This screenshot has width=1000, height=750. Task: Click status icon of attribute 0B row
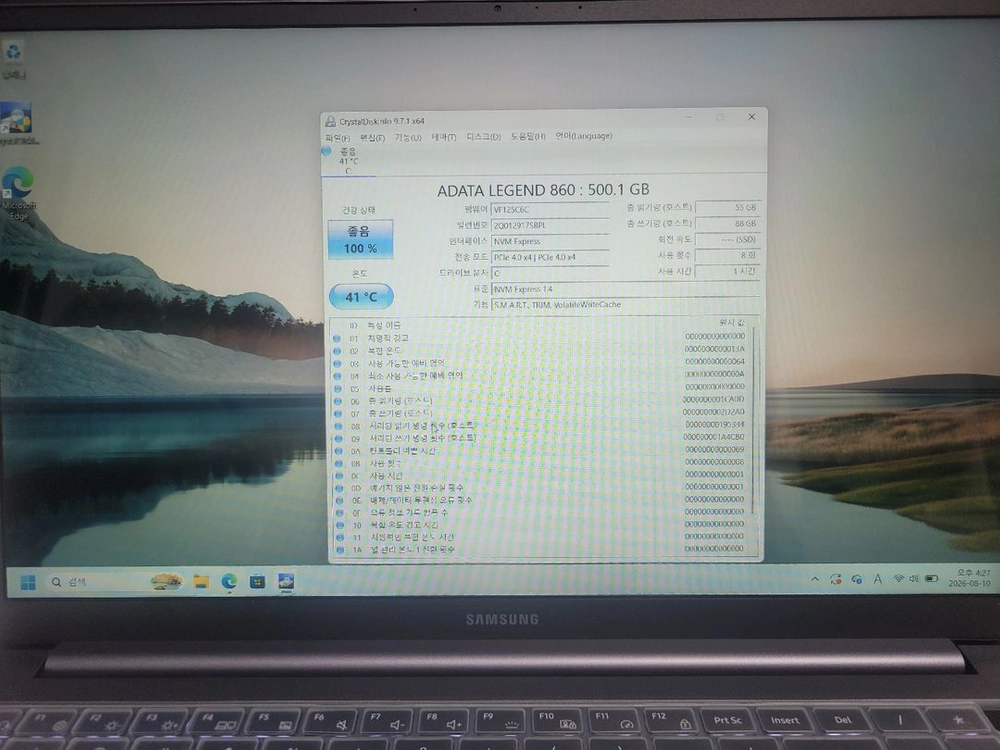[x=339, y=463]
